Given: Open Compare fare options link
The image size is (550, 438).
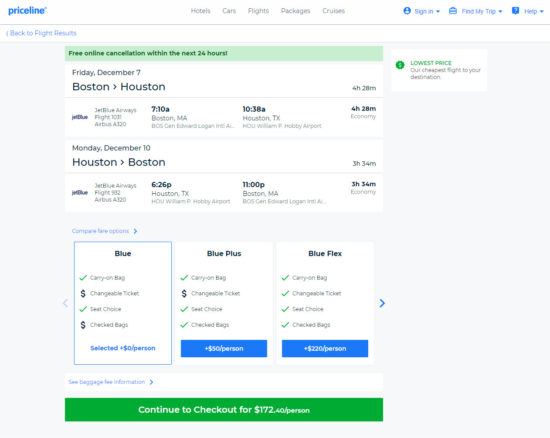Looking at the screenshot, I should click(x=100, y=231).
